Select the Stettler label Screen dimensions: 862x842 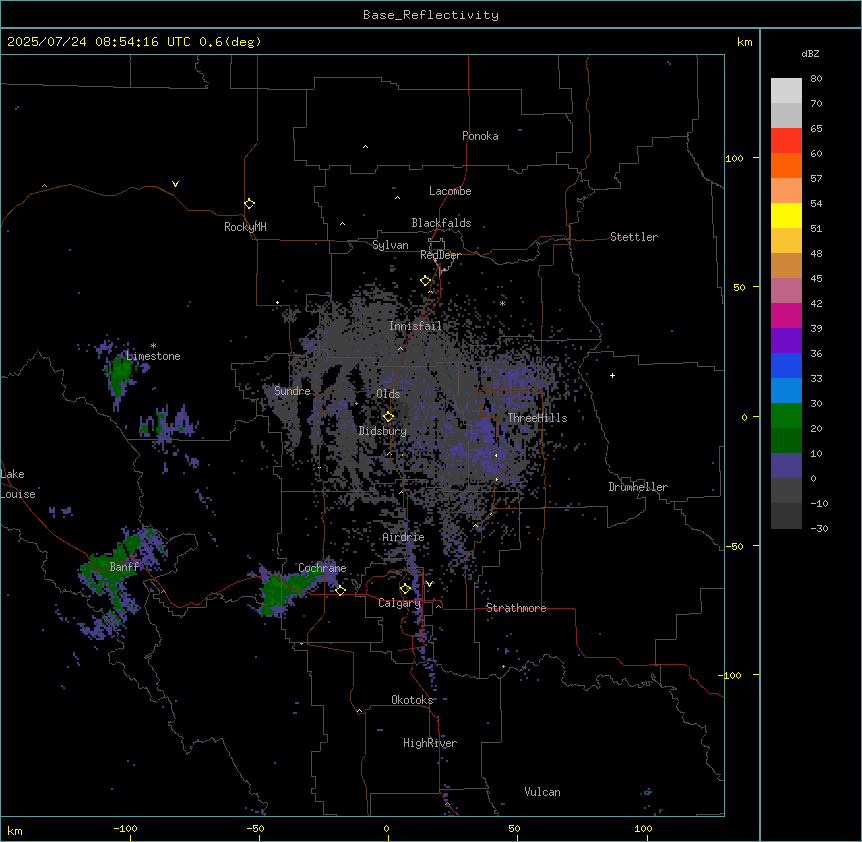(x=634, y=237)
